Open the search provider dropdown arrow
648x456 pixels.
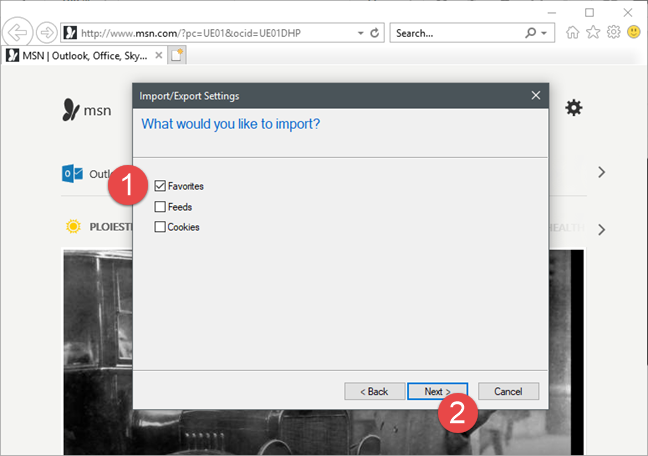click(544, 33)
